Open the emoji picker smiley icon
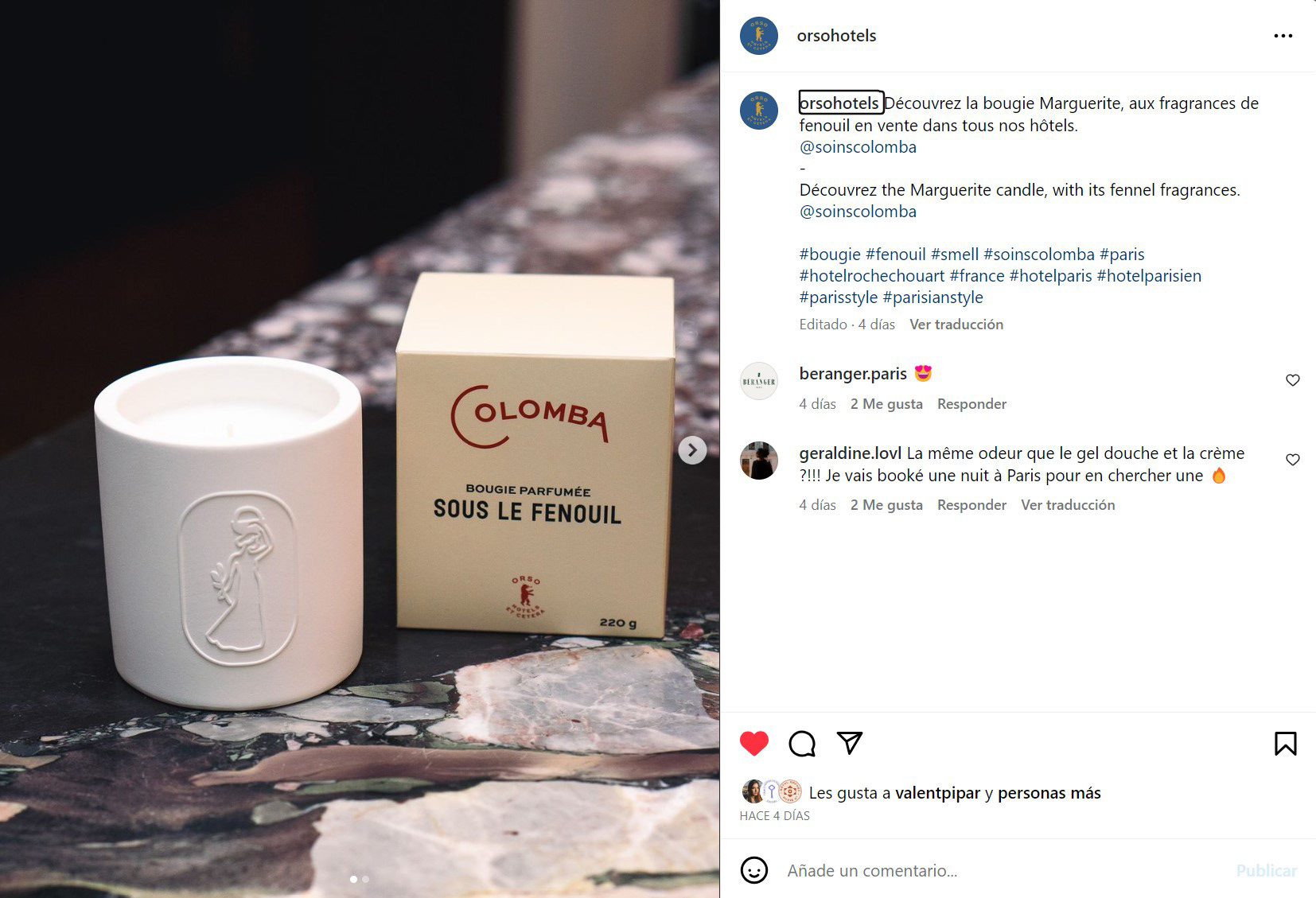Viewport: 1316px width, 898px height. [753, 870]
